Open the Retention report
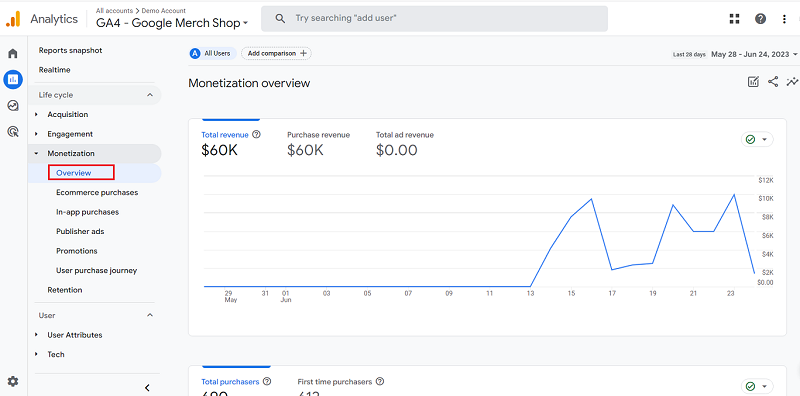The height and width of the screenshot is (396, 800). click(x=65, y=290)
